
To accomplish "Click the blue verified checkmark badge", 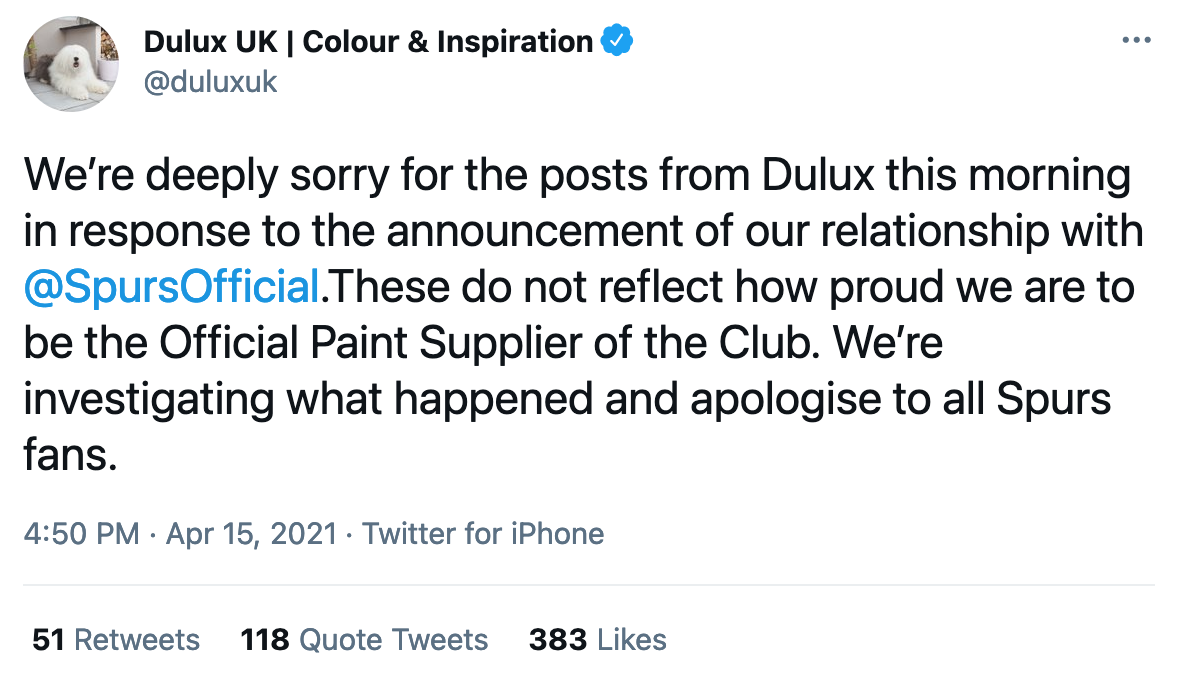I will point(617,41).
